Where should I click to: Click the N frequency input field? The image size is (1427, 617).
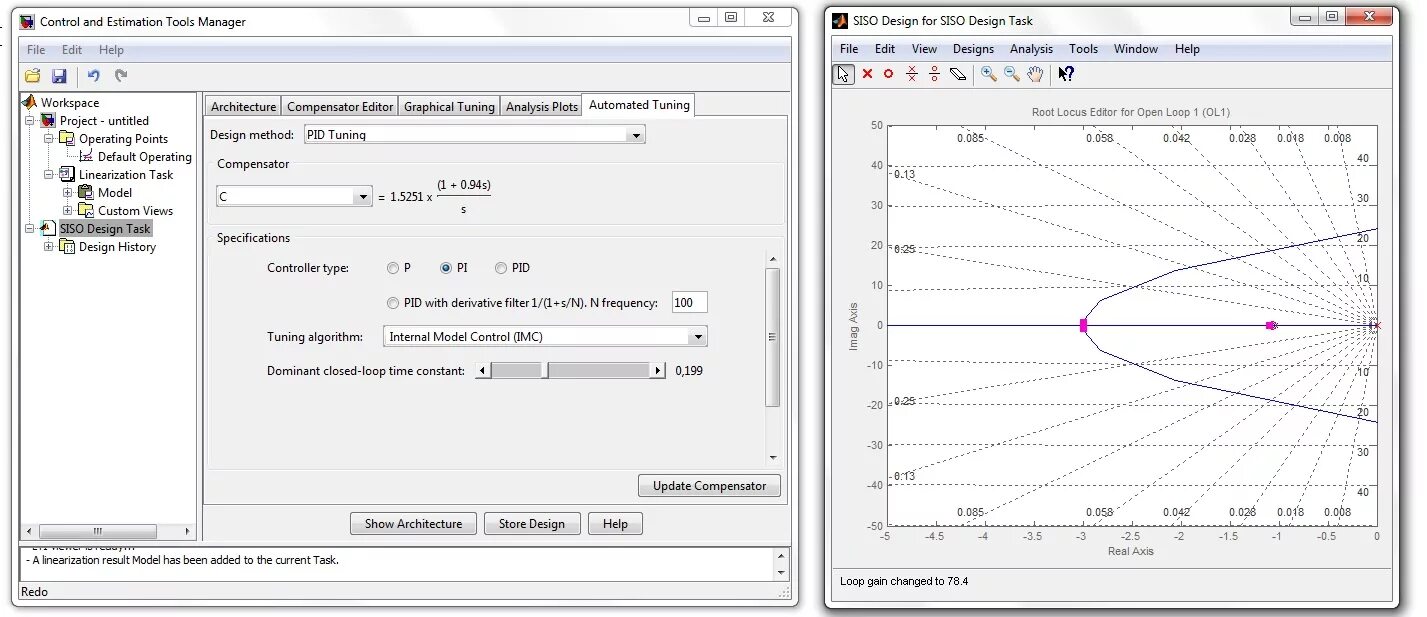point(689,303)
